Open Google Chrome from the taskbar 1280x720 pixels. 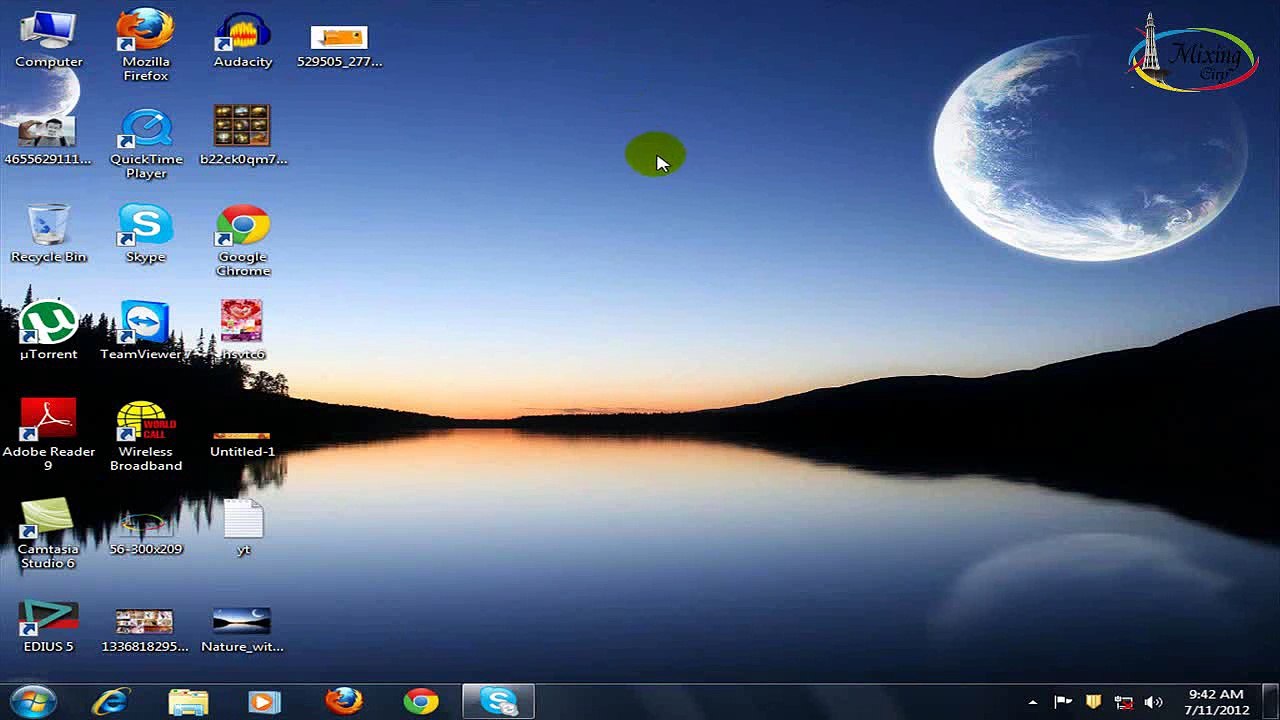(x=421, y=701)
